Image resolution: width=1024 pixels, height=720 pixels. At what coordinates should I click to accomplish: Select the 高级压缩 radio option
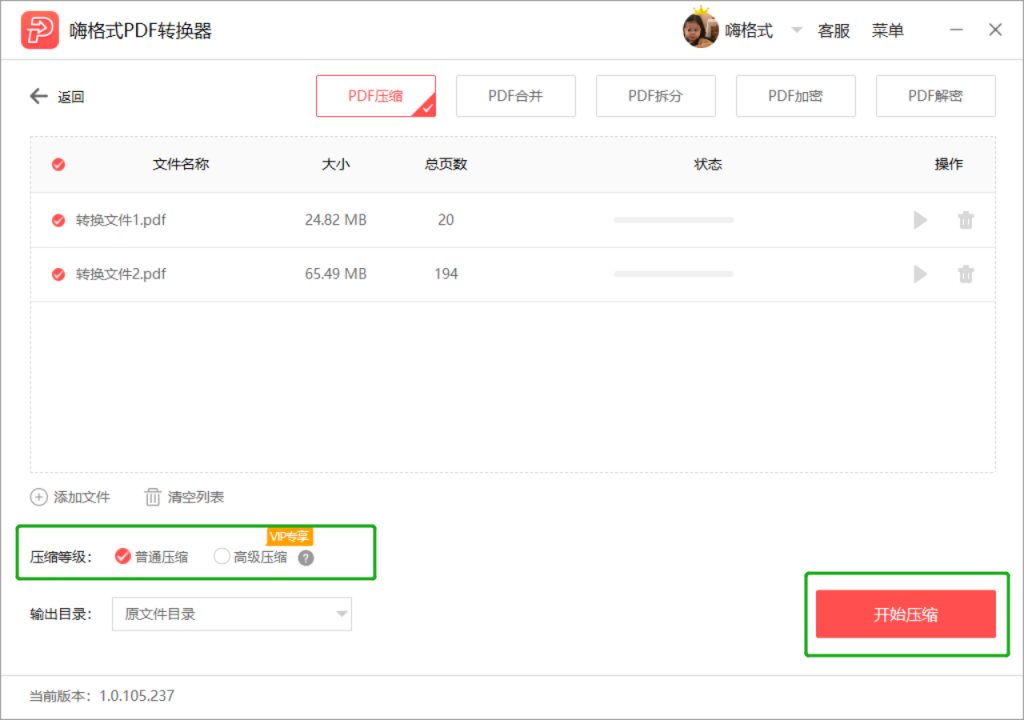222,557
